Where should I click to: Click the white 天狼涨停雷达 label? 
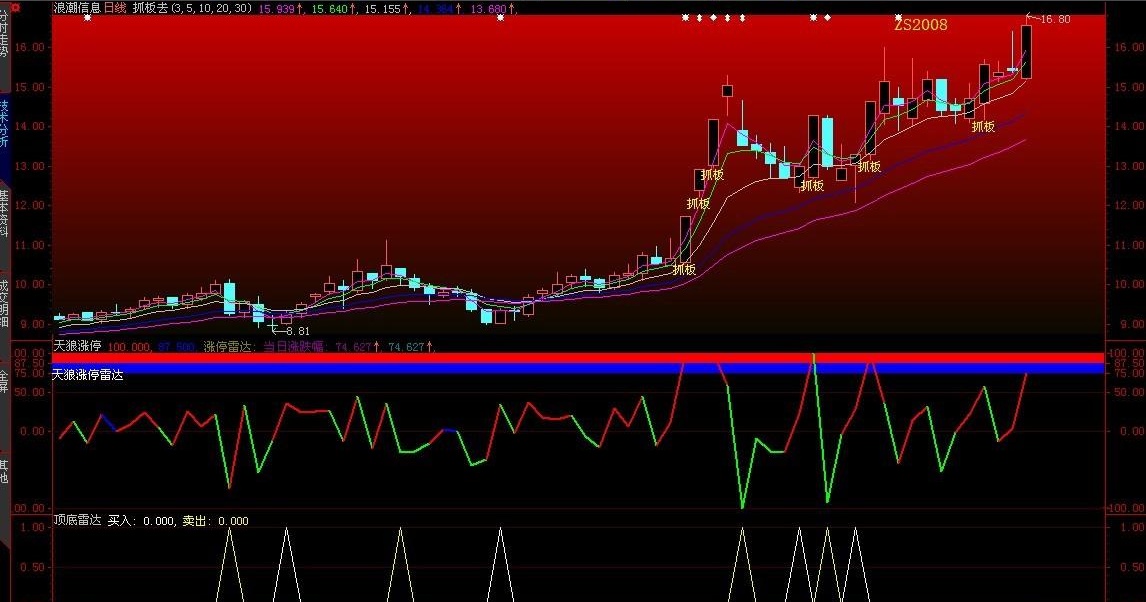click(88, 375)
